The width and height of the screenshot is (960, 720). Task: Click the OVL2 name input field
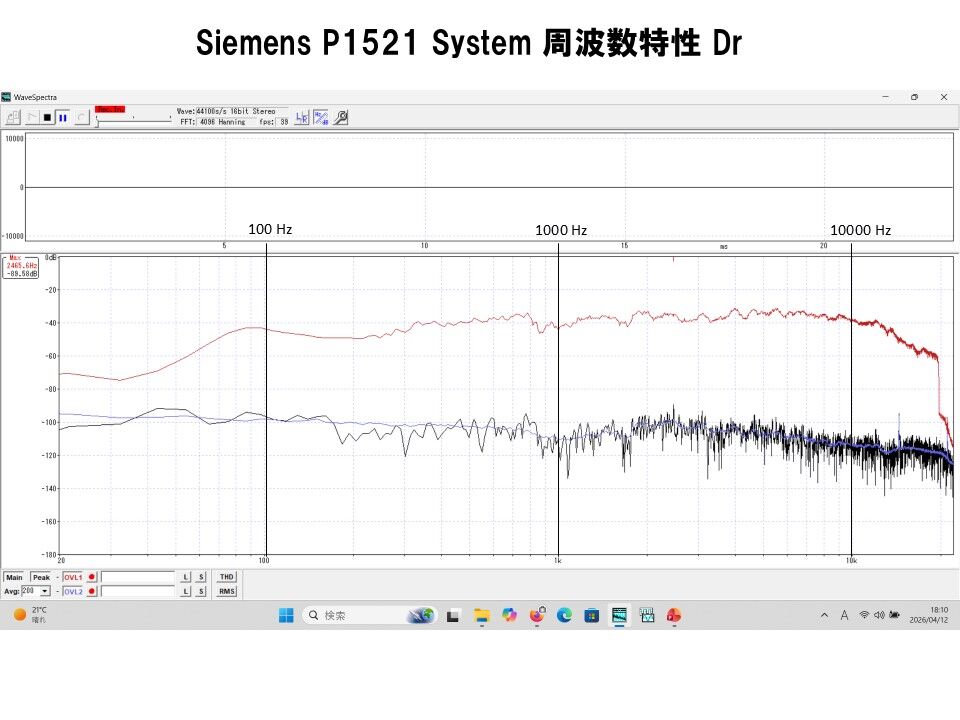tap(138, 591)
